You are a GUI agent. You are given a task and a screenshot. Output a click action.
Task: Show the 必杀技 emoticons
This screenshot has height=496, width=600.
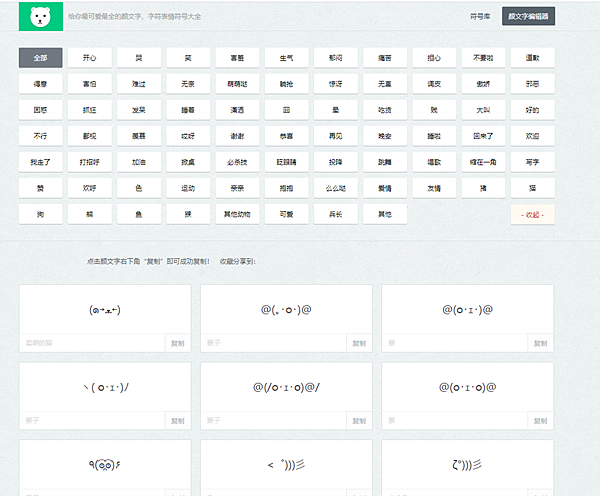tap(237, 162)
